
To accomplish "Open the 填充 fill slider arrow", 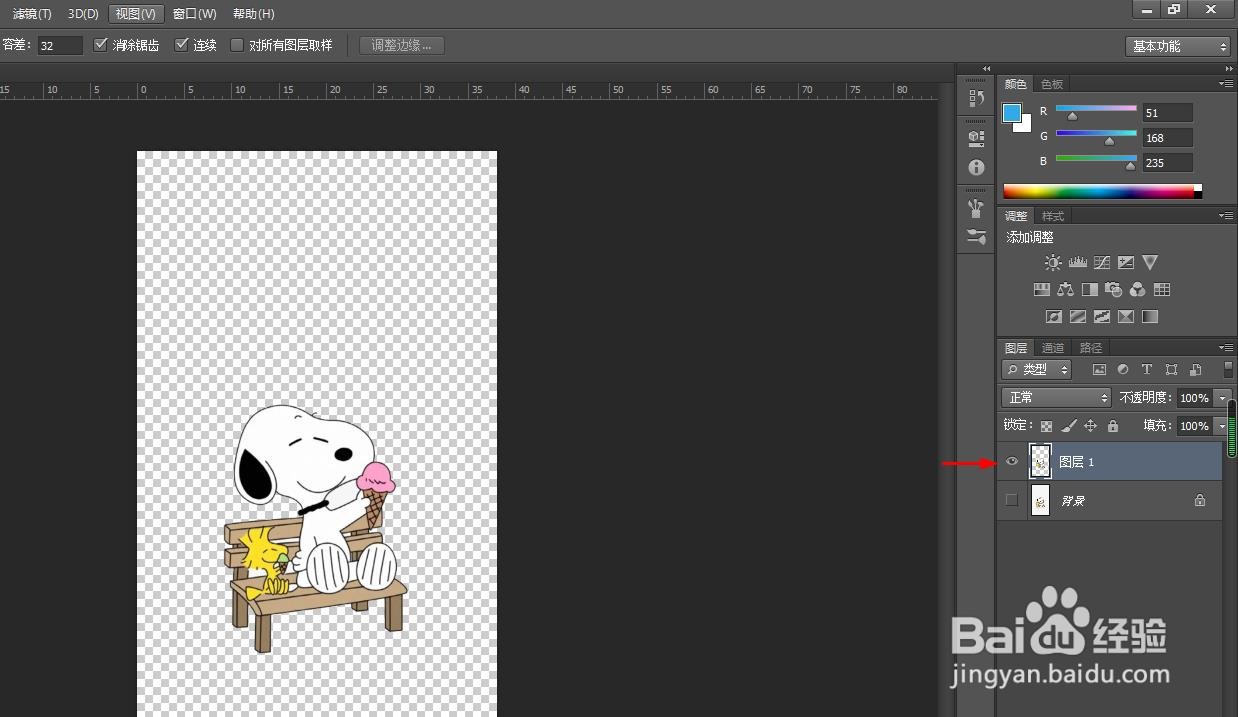I will 1222,426.
